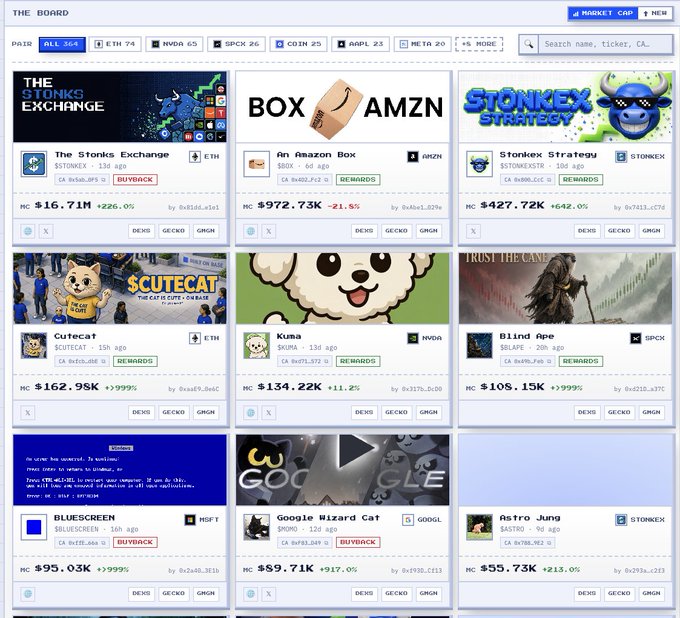Click Kuma puppy avatar

pyautogui.click(x=257, y=345)
